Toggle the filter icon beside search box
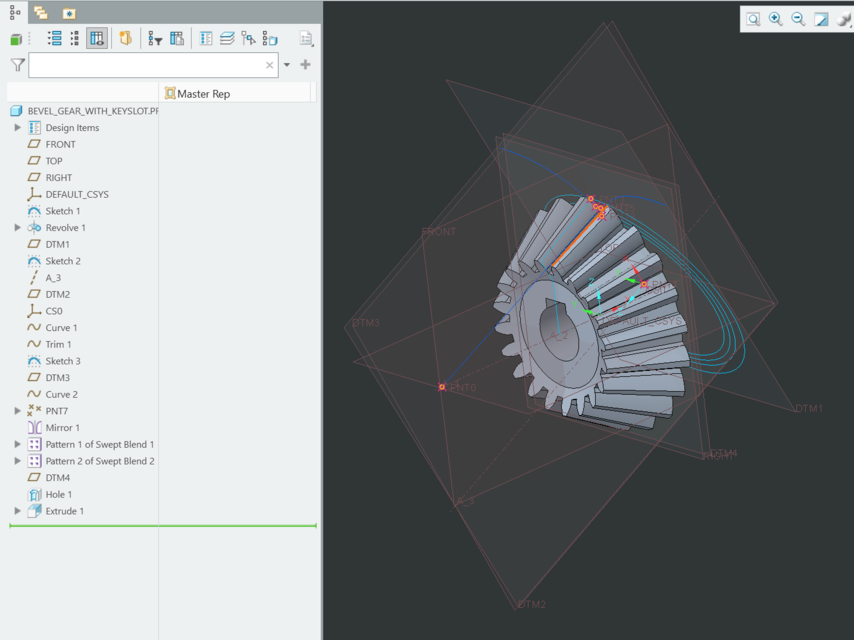854x640 pixels. [x=17, y=64]
